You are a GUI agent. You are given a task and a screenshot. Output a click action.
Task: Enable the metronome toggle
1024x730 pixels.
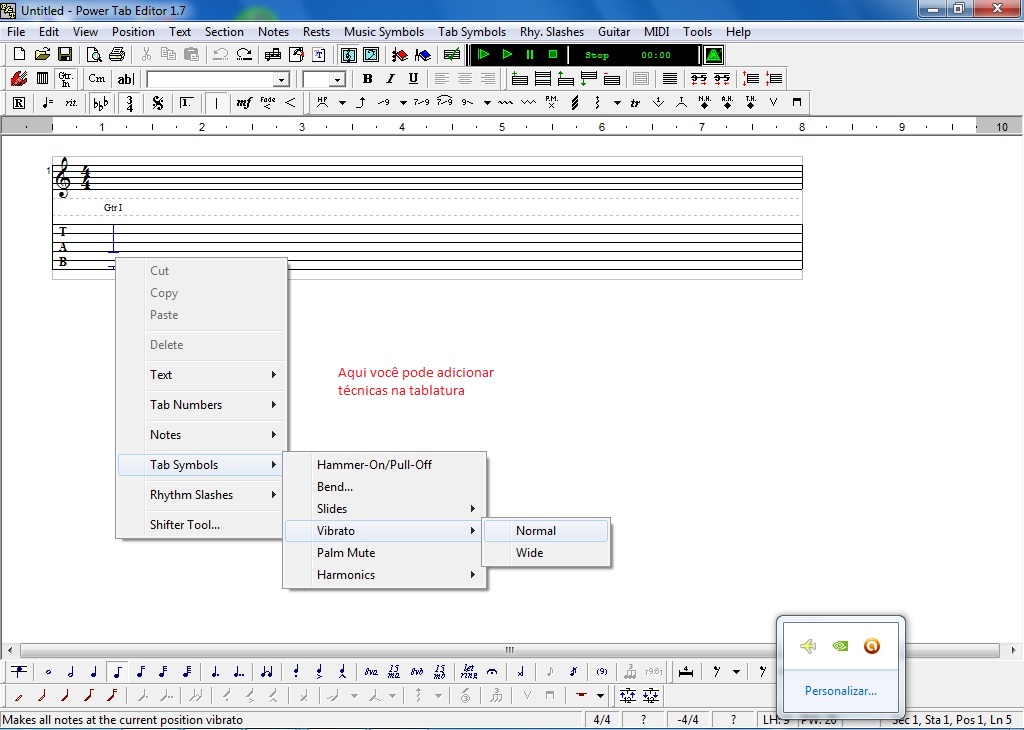pos(712,56)
